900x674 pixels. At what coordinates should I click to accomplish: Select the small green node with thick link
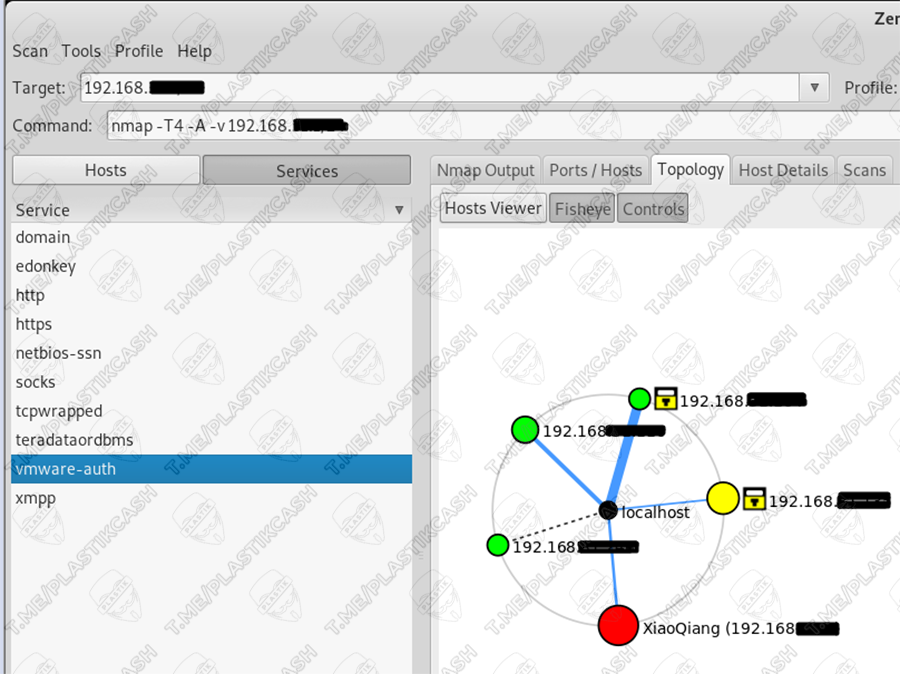click(x=639, y=399)
